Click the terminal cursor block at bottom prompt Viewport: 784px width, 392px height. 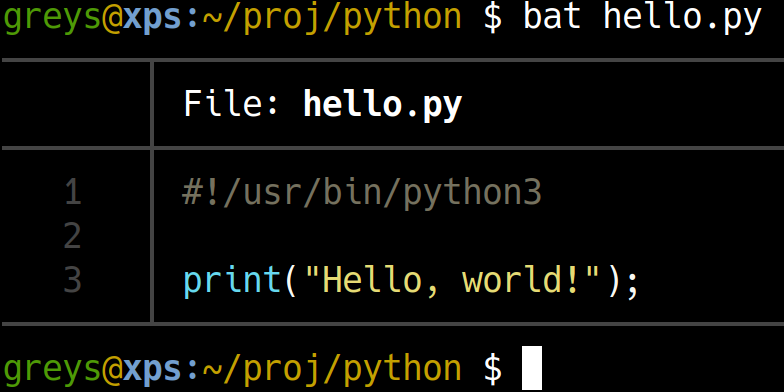click(x=532, y=368)
